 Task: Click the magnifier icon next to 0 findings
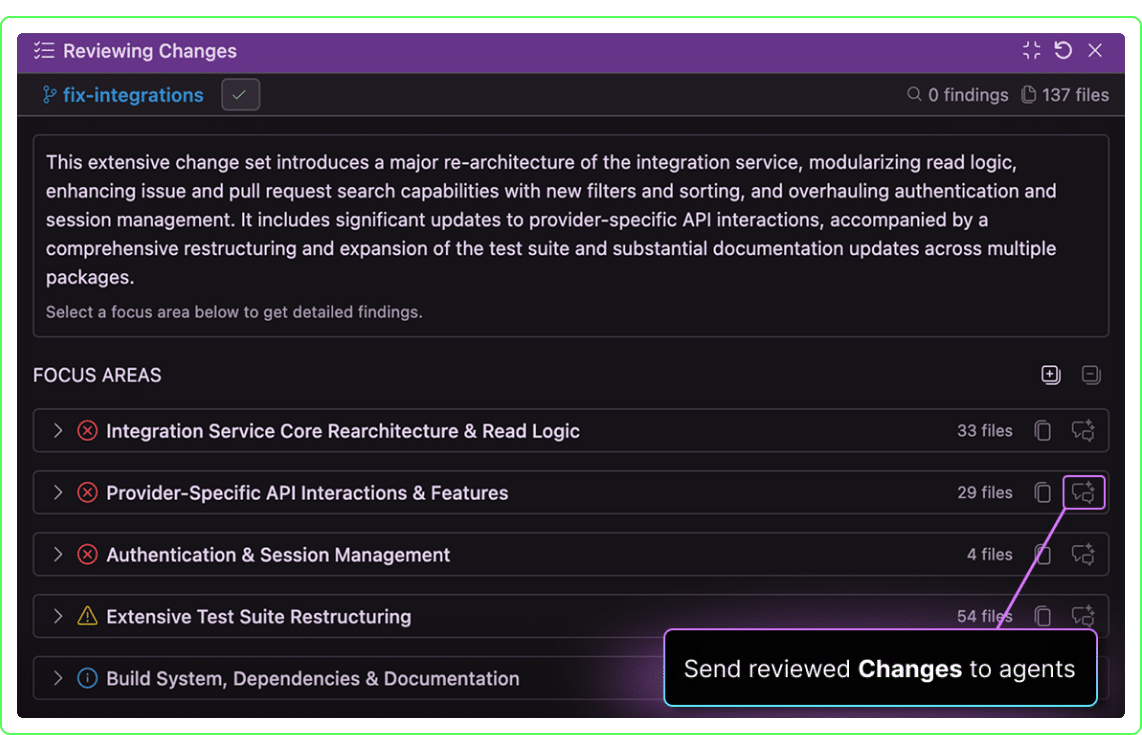click(914, 94)
